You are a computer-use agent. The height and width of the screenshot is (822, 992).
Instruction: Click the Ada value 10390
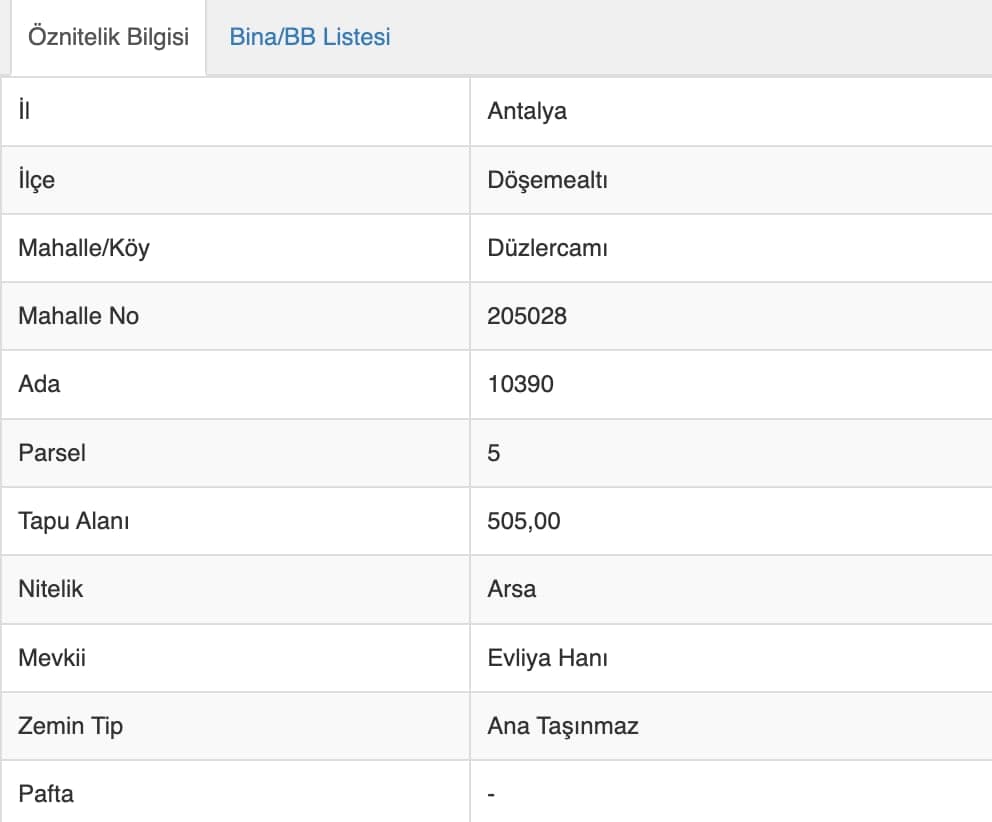tap(521, 384)
